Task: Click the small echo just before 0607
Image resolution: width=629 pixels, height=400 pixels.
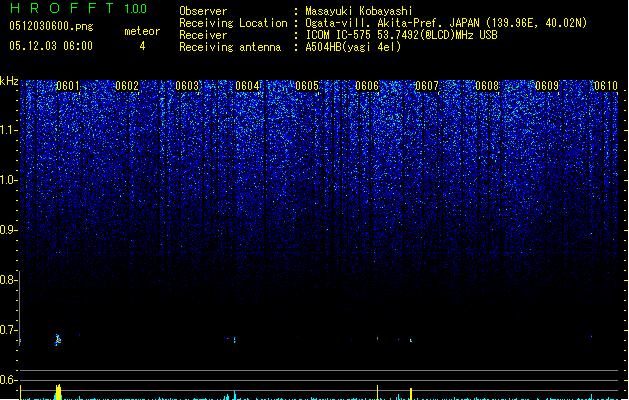Action: coord(411,340)
